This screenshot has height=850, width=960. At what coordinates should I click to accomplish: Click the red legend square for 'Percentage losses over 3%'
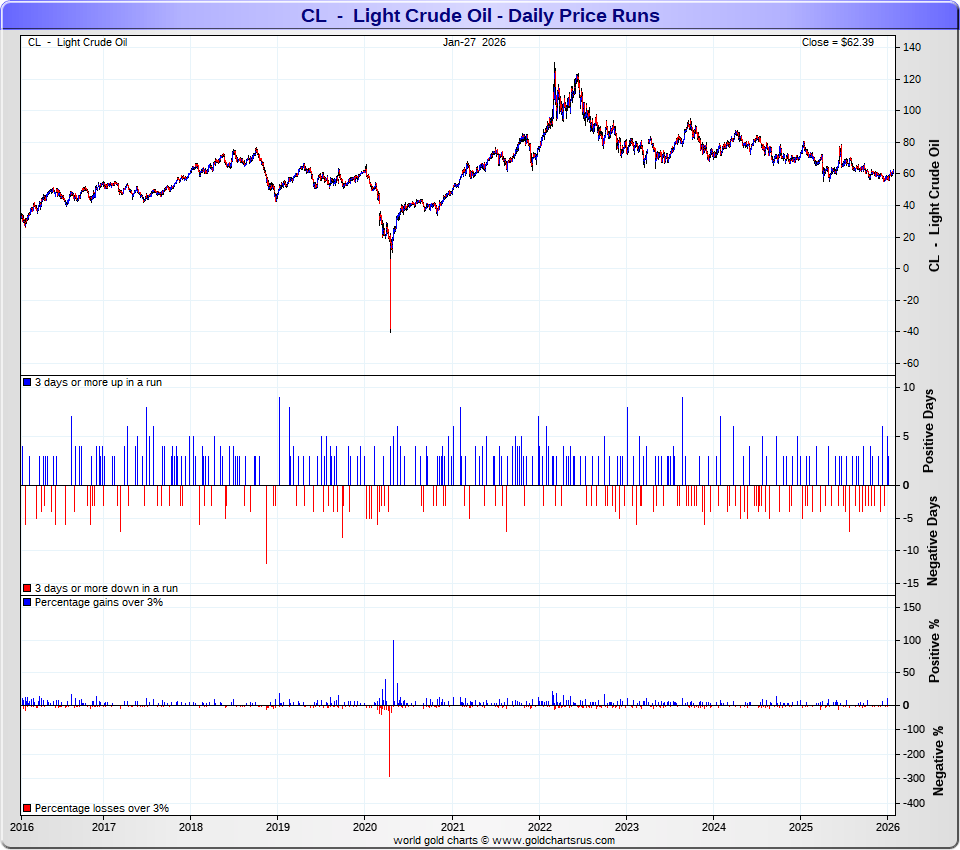(x=27, y=808)
